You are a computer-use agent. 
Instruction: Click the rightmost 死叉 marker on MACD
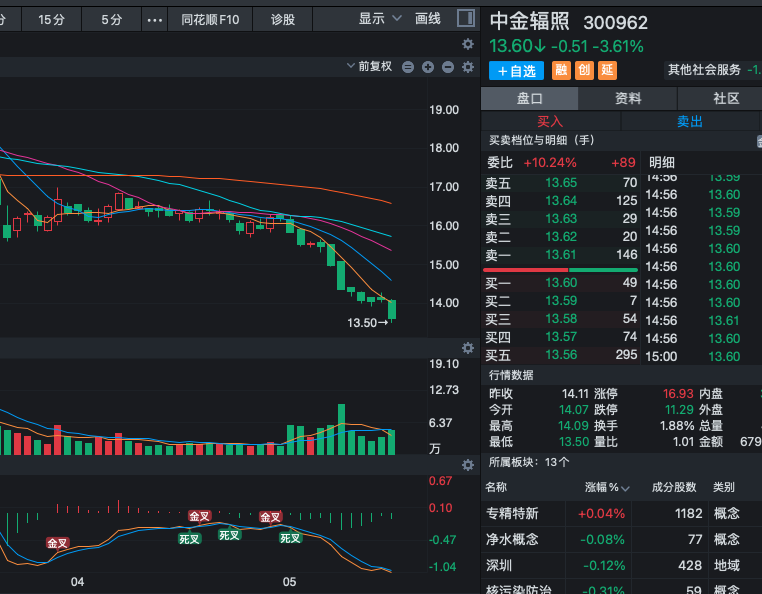point(290,538)
